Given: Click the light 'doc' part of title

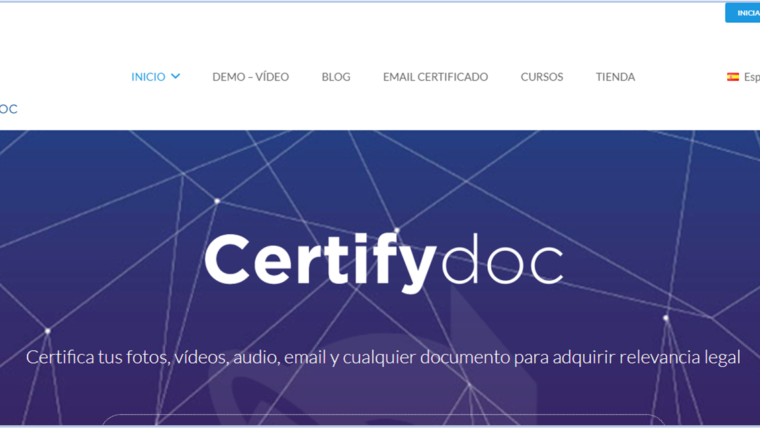Looking at the screenshot, I should 500,262.
